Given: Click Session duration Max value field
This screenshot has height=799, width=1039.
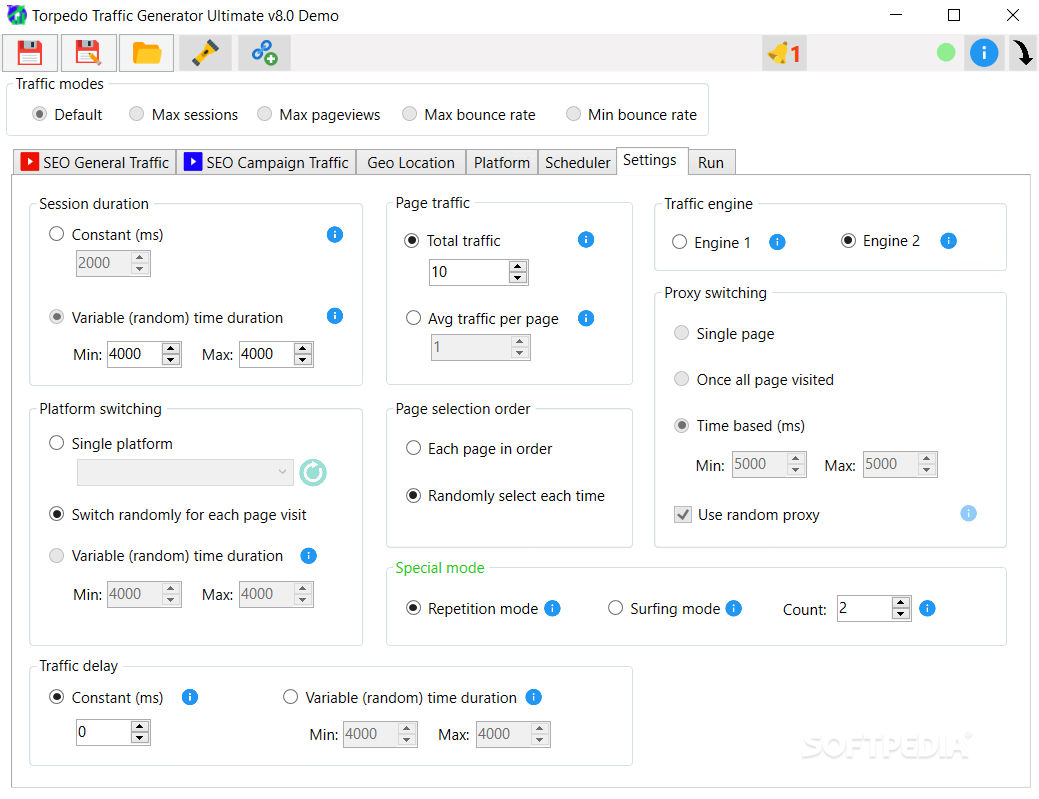Looking at the screenshot, I should 267,354.
